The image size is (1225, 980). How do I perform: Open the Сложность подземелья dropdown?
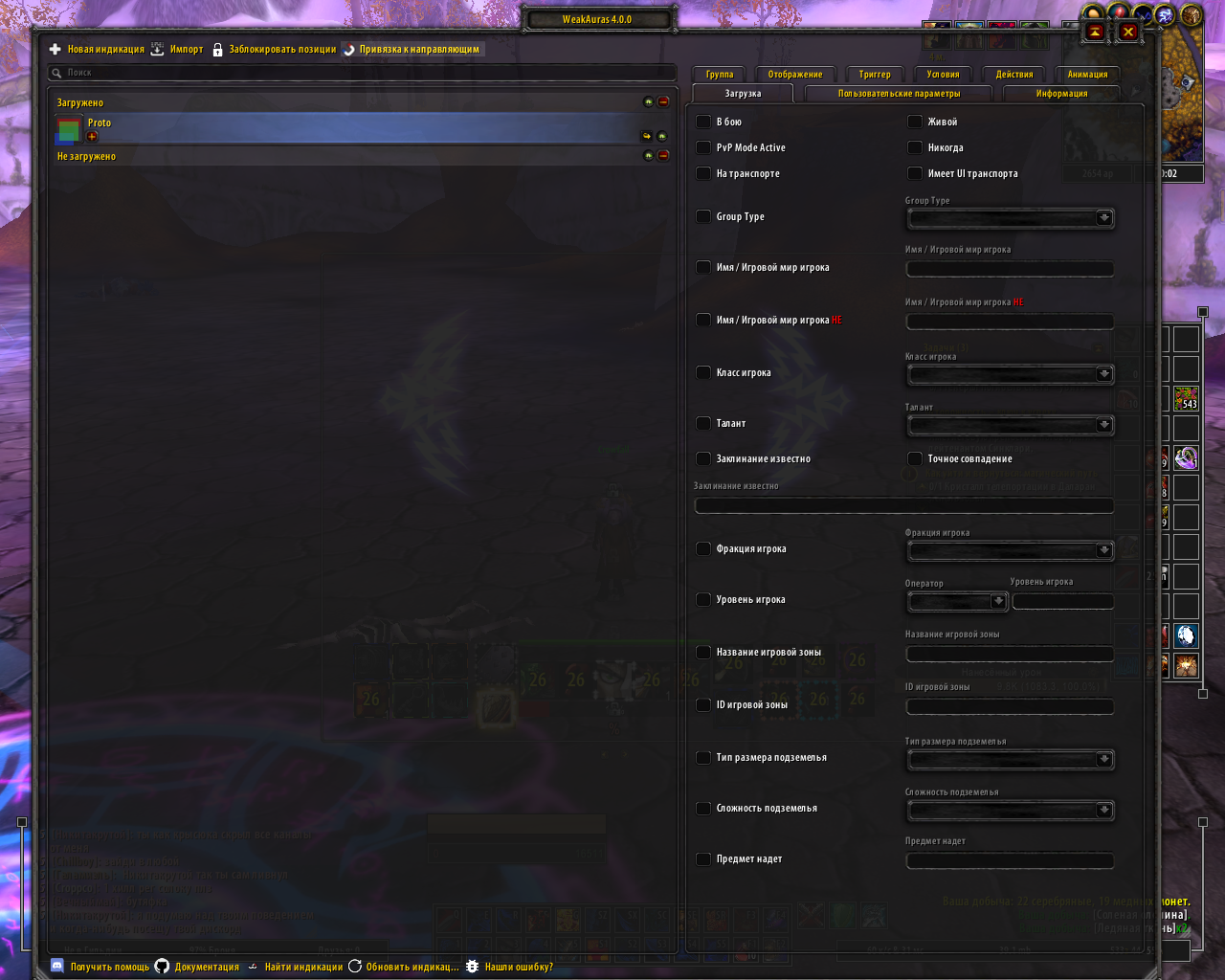[x=1010, y=810]
